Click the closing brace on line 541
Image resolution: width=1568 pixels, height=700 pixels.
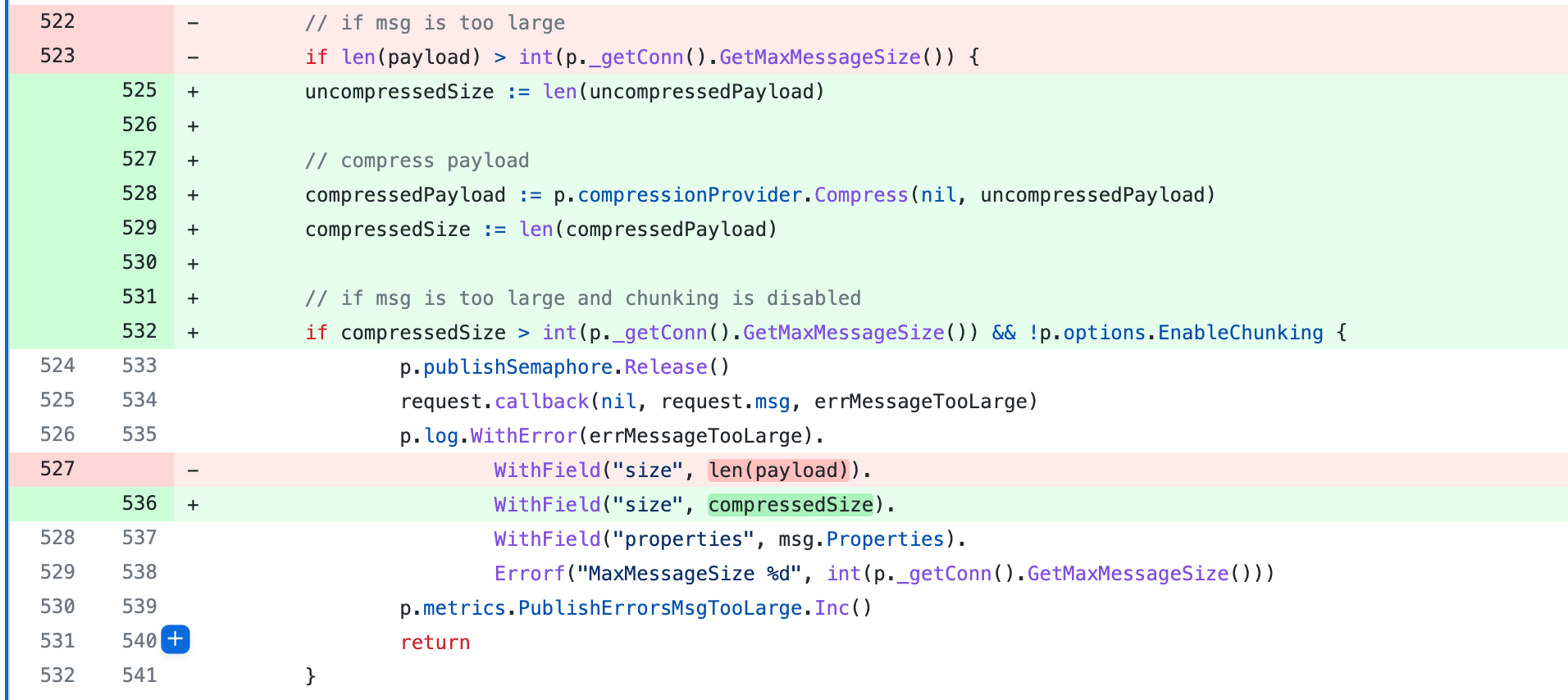[311, 677]
